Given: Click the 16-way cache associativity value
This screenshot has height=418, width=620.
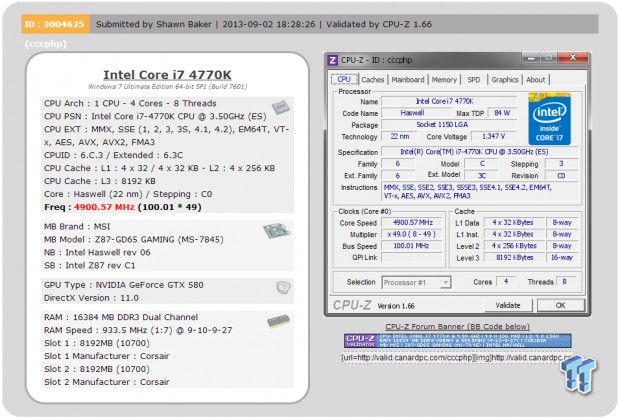Looking at the screenshot, I should pyautogui.click(x=561, y=257).
